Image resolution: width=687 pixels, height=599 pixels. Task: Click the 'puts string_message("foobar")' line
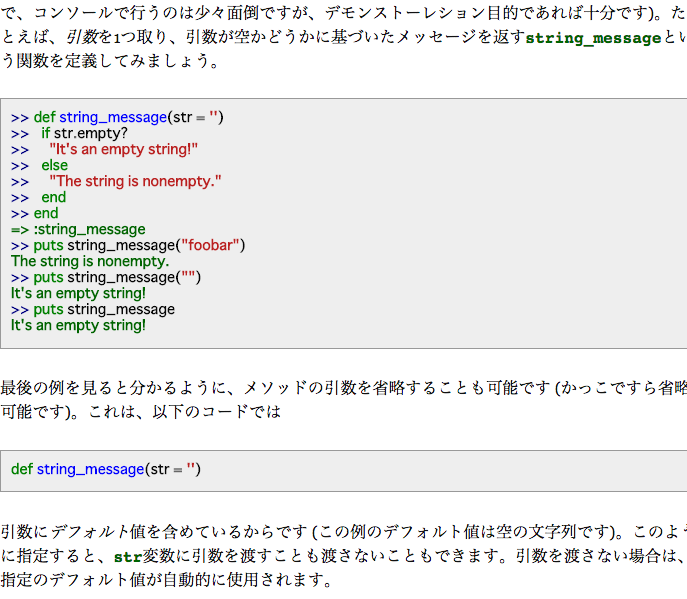(x=128, y=245)
